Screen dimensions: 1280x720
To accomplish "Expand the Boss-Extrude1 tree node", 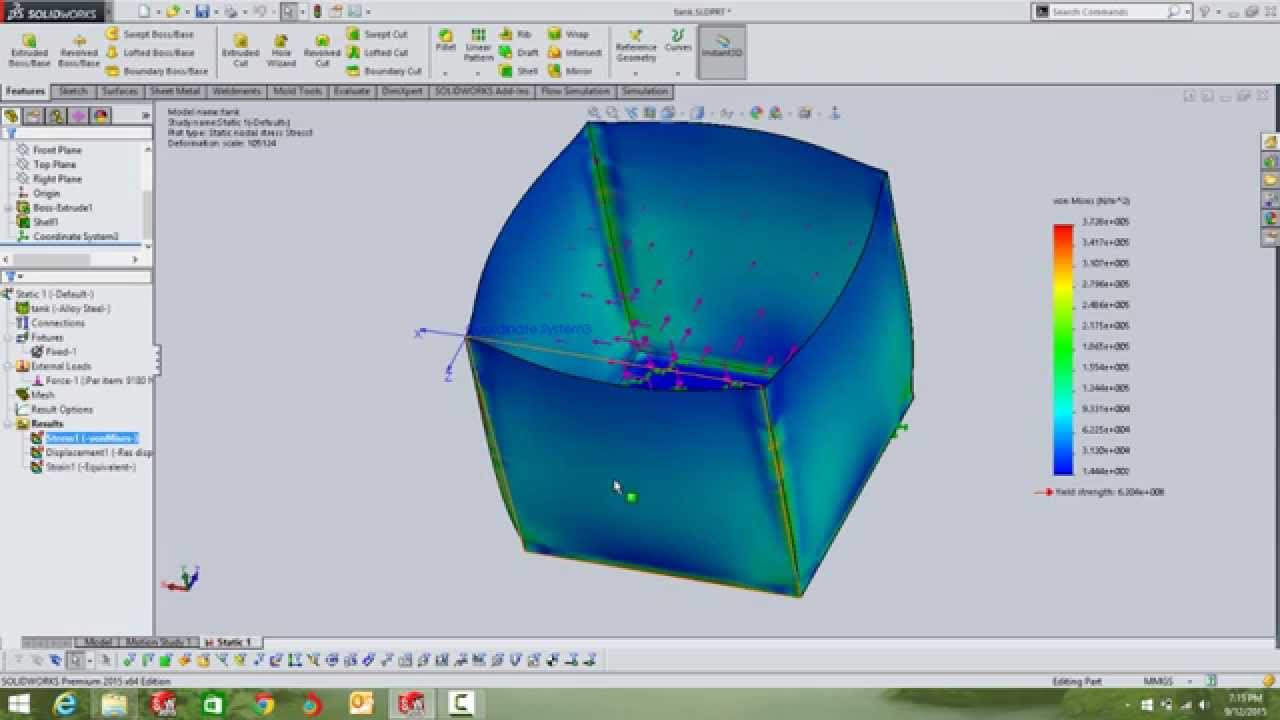I will [x=9, y=208].
